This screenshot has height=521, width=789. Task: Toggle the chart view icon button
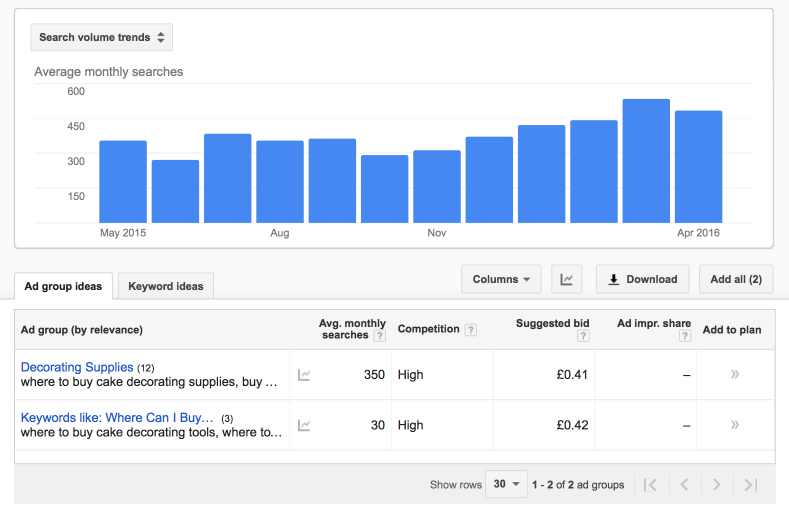pos(567,279)
